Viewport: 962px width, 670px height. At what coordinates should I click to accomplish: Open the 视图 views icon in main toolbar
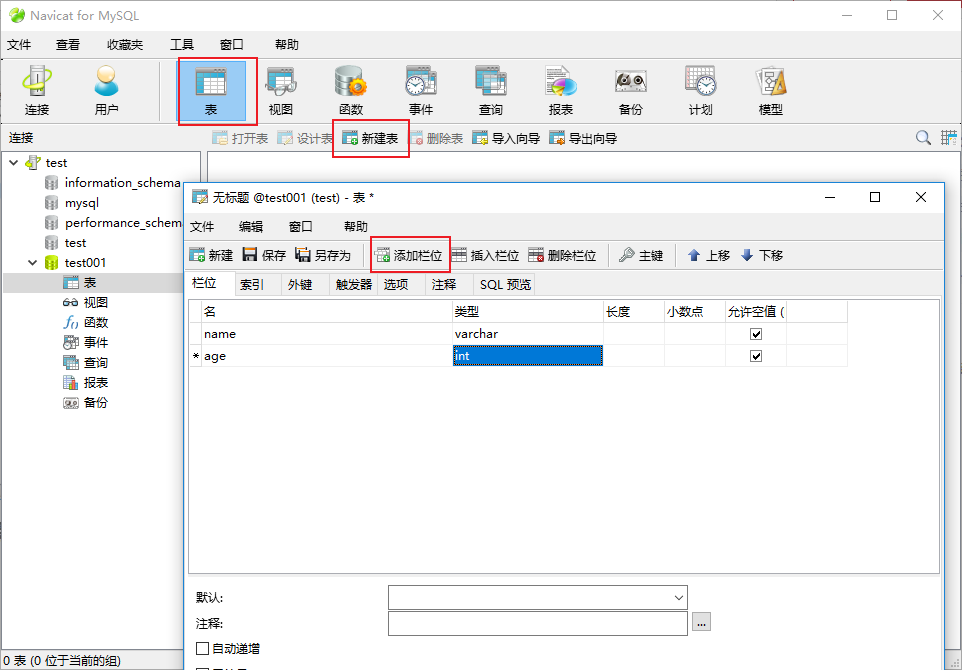(281, 91)
